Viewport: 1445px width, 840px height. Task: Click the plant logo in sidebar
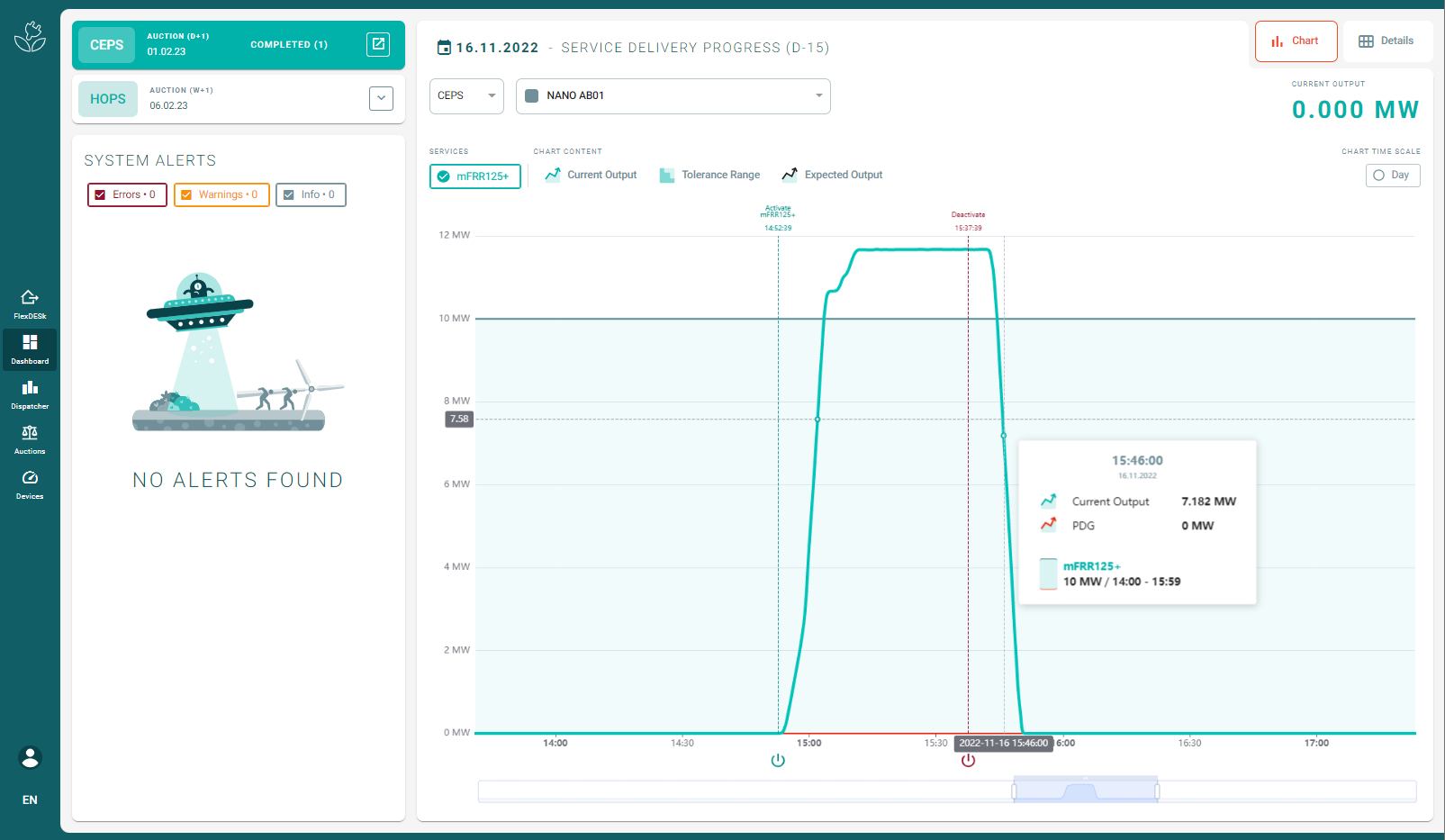30,37
